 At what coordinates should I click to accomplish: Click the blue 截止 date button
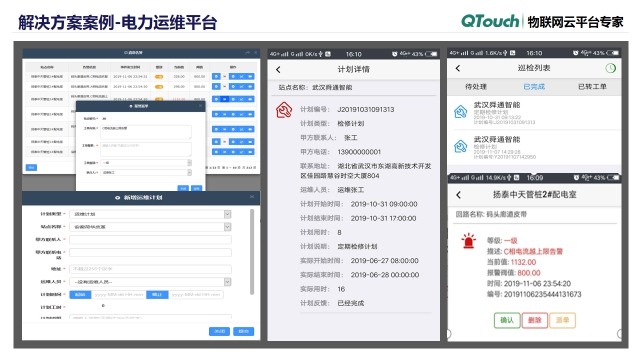coord(157,294)
